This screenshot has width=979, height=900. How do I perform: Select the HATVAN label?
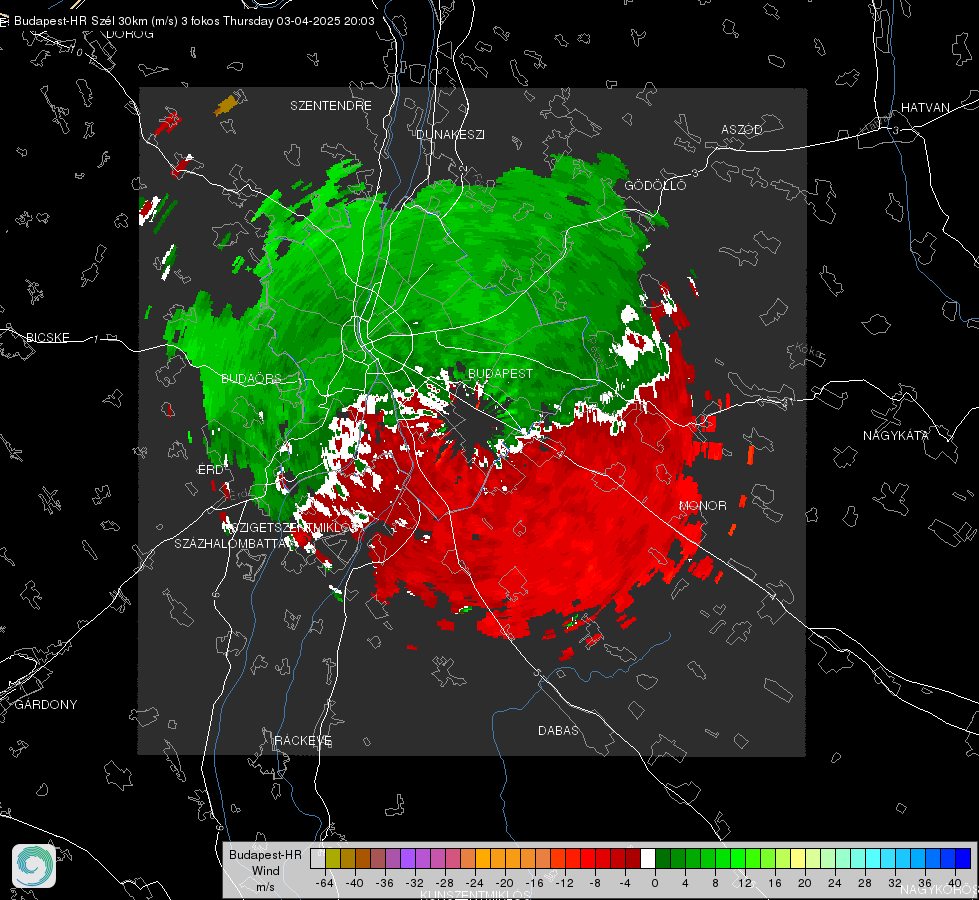[925, 108]
